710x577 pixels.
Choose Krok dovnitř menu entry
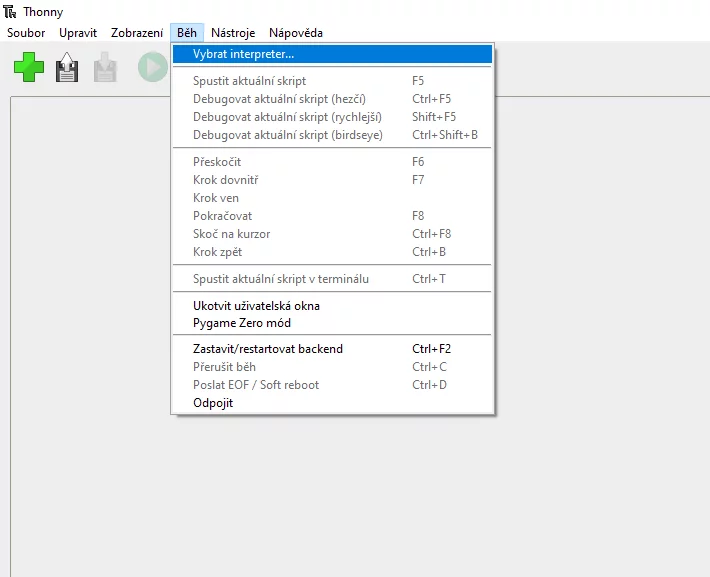click(332, 180)
